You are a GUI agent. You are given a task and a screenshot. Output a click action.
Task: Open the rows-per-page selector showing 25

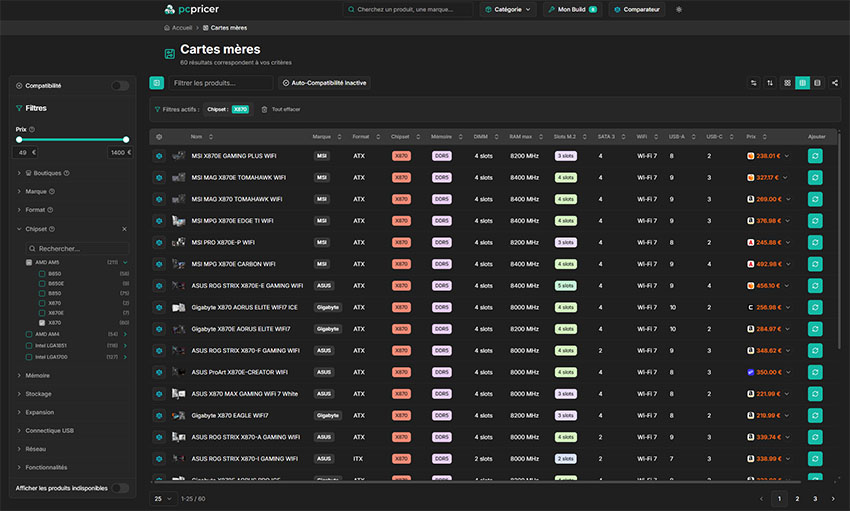[x=161, y=498]
